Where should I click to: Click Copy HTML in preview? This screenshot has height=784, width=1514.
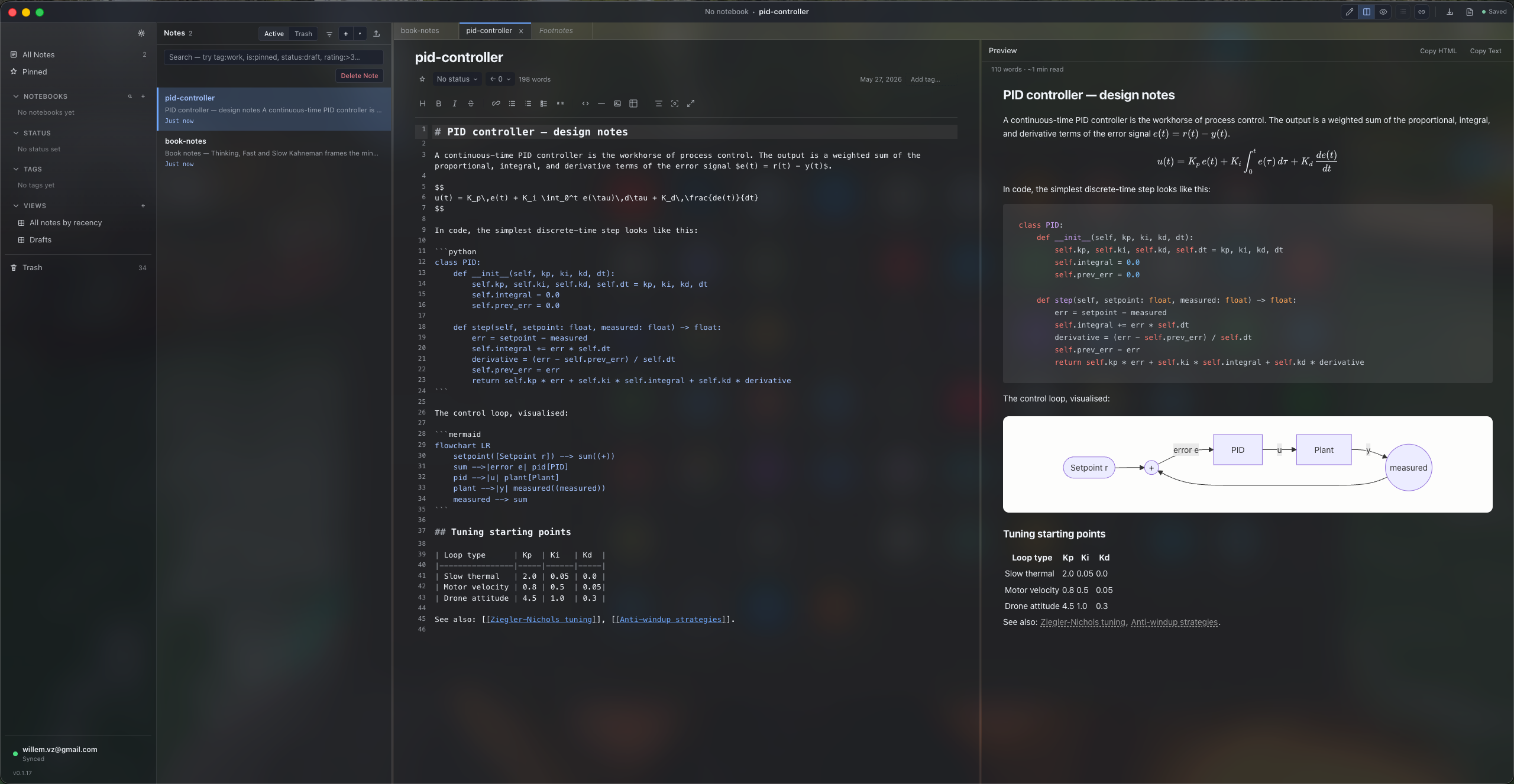coord(1438,51)
